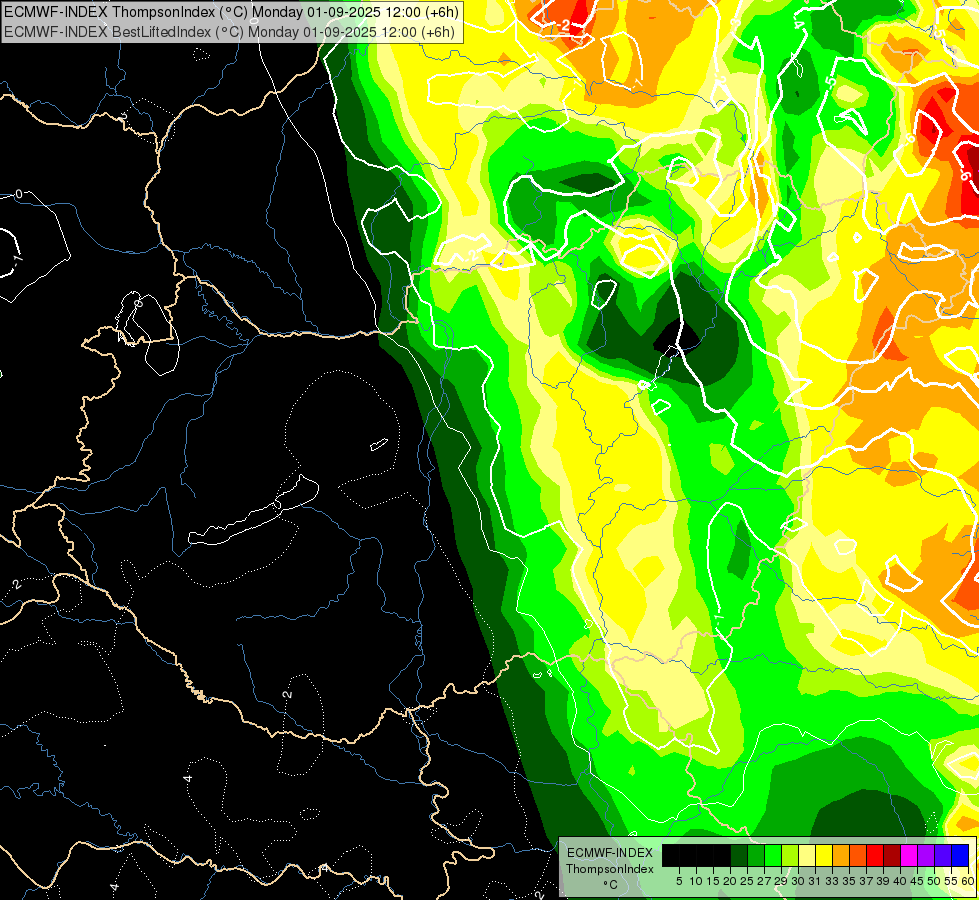Click the BestLiftedIndex title line at top
Image resolution: width=979 pixels, height=900 pixels.
[230, 31]
